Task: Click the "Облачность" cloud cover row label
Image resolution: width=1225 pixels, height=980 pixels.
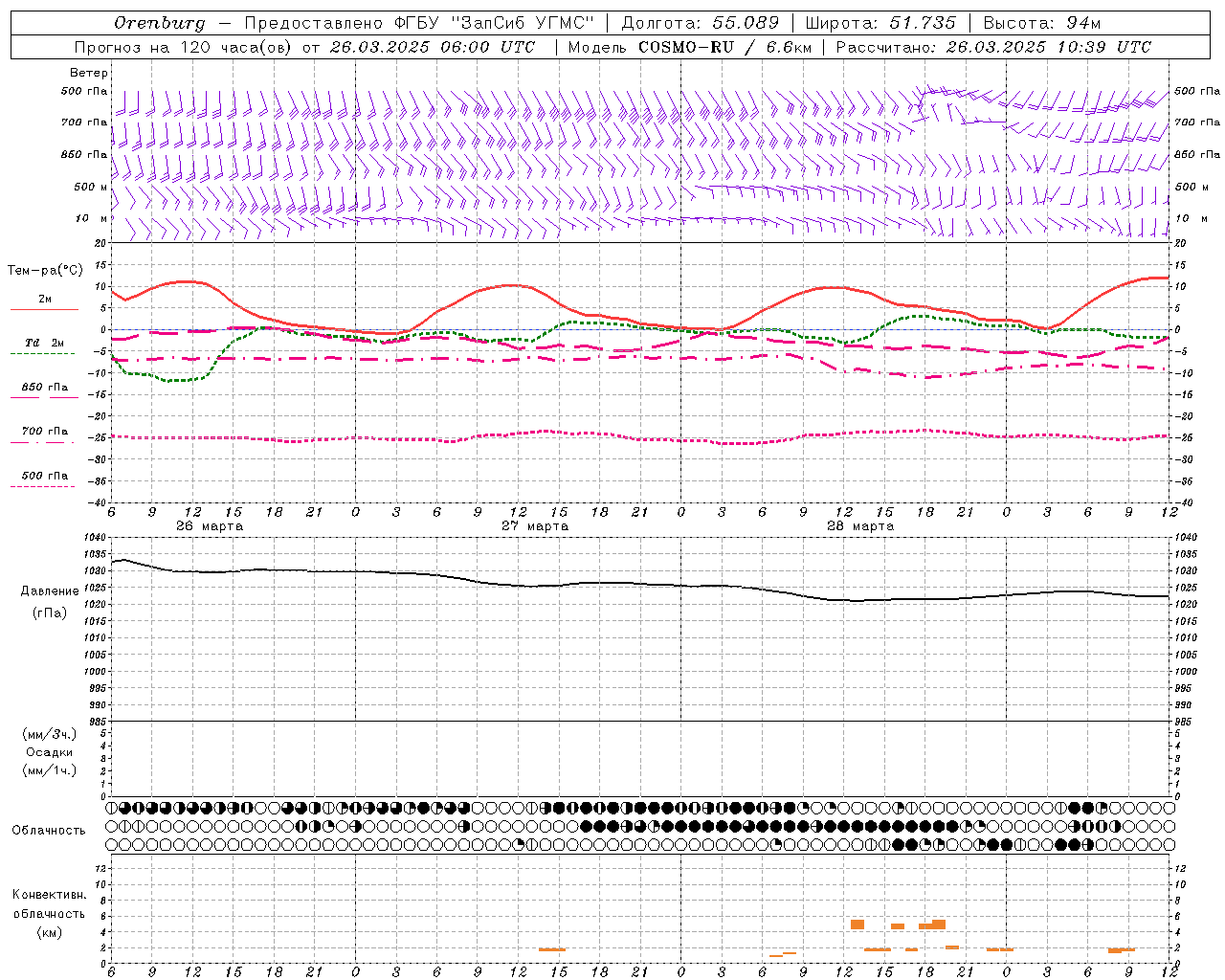Action: pos(49,831)
